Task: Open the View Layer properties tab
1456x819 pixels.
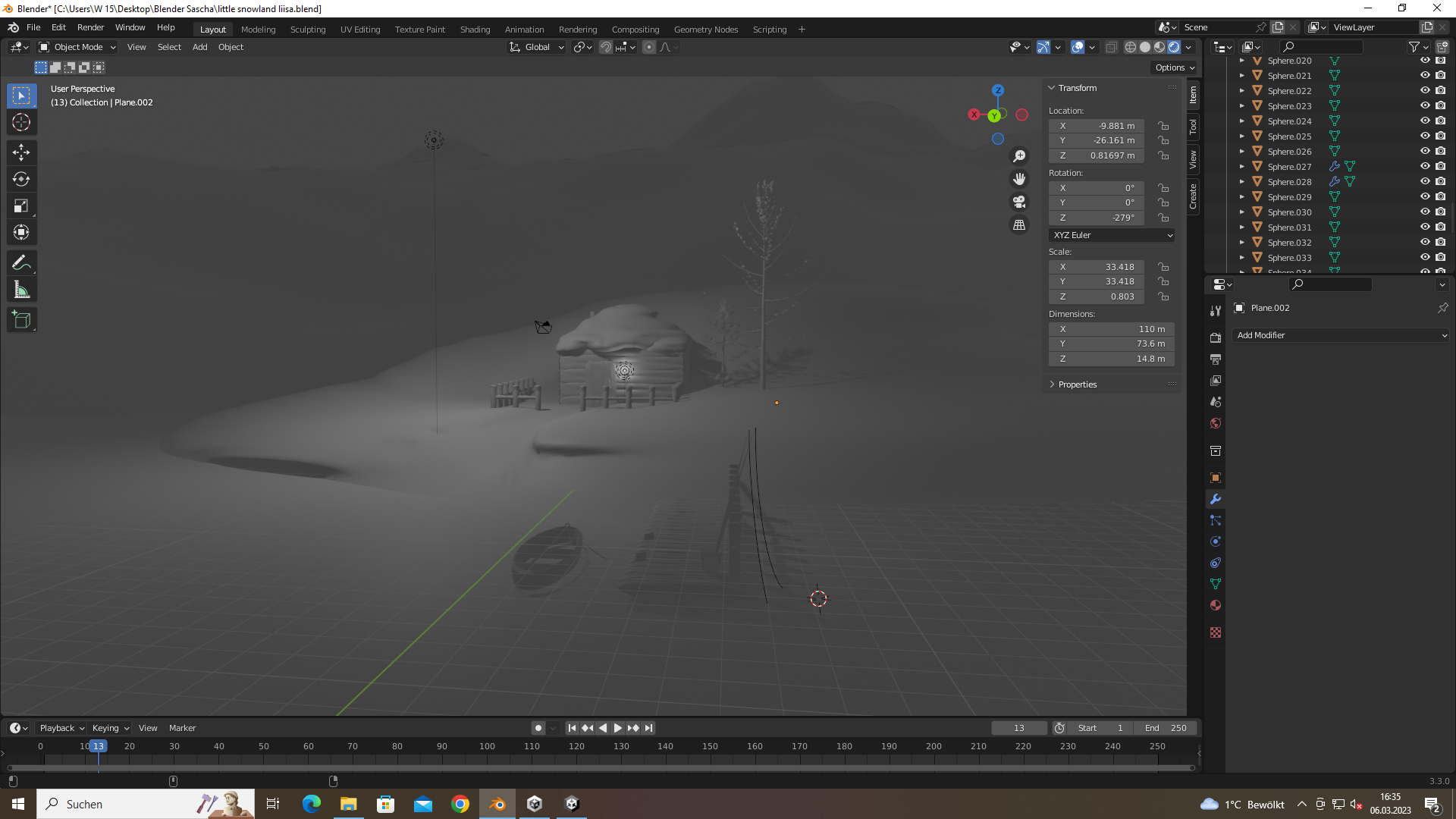Action: coord(1216,380)
